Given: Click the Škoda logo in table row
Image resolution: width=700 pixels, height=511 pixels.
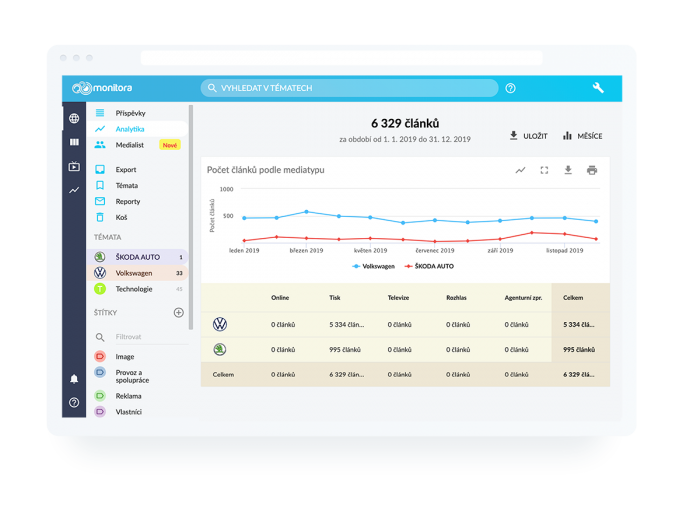Looking at the screenshot, I should tap(220, 349).
